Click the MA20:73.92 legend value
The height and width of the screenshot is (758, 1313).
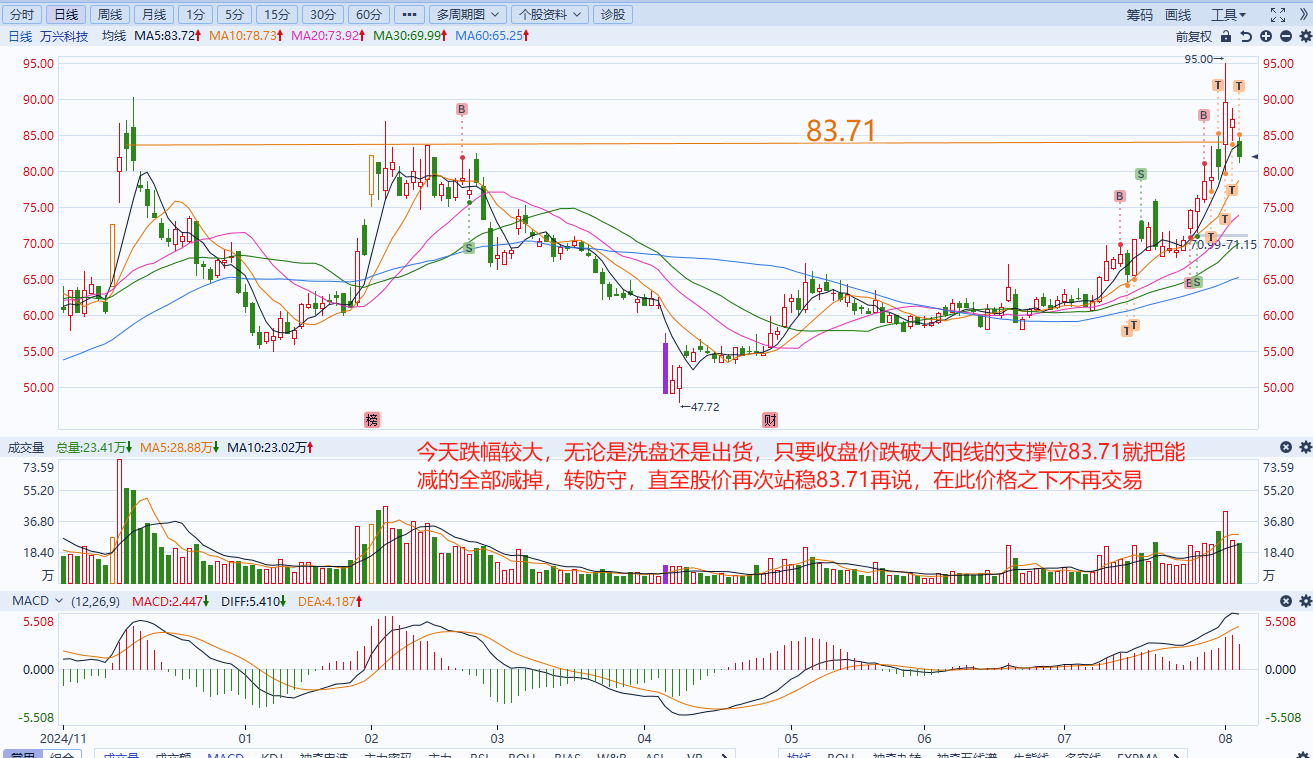click(x=330, y=36)
